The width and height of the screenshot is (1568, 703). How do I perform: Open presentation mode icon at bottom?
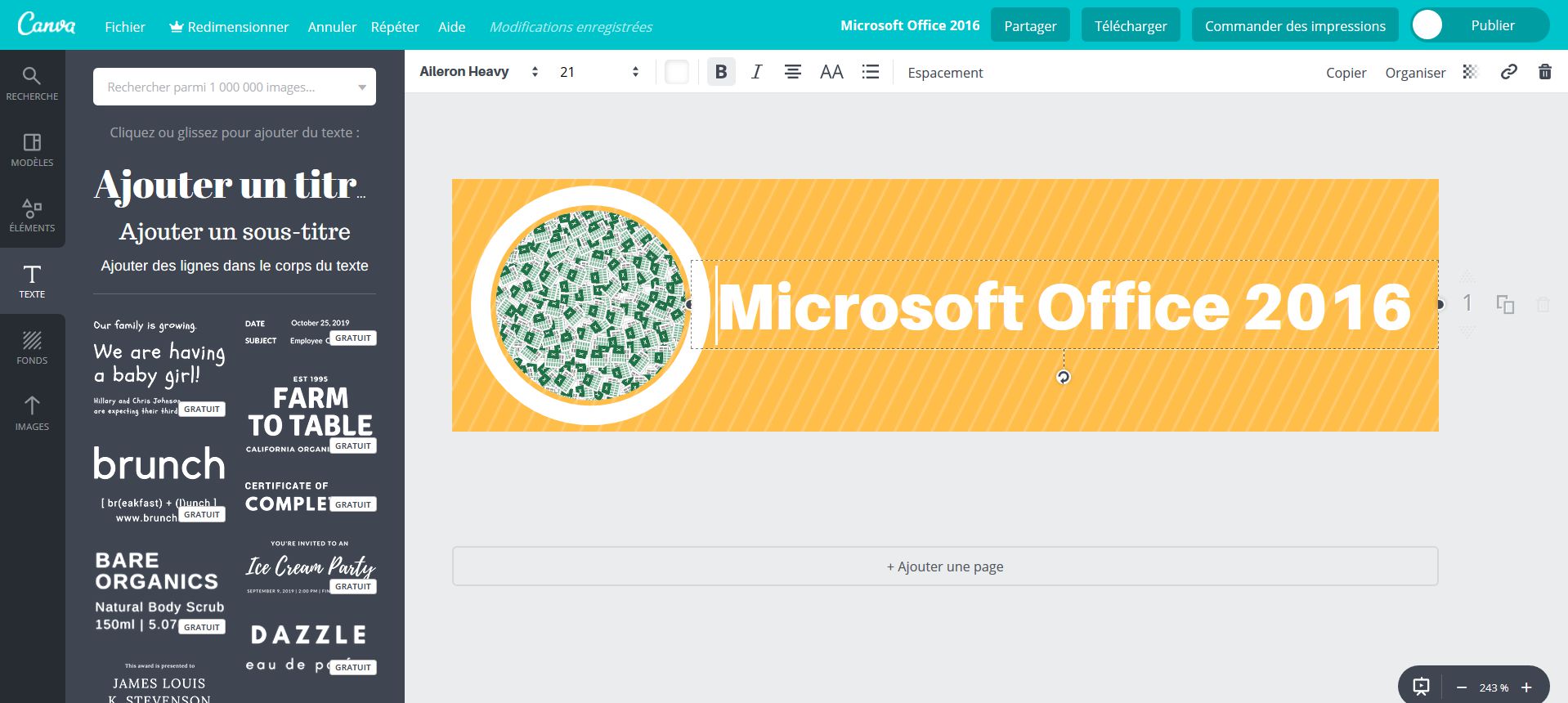coord(1422,687)
